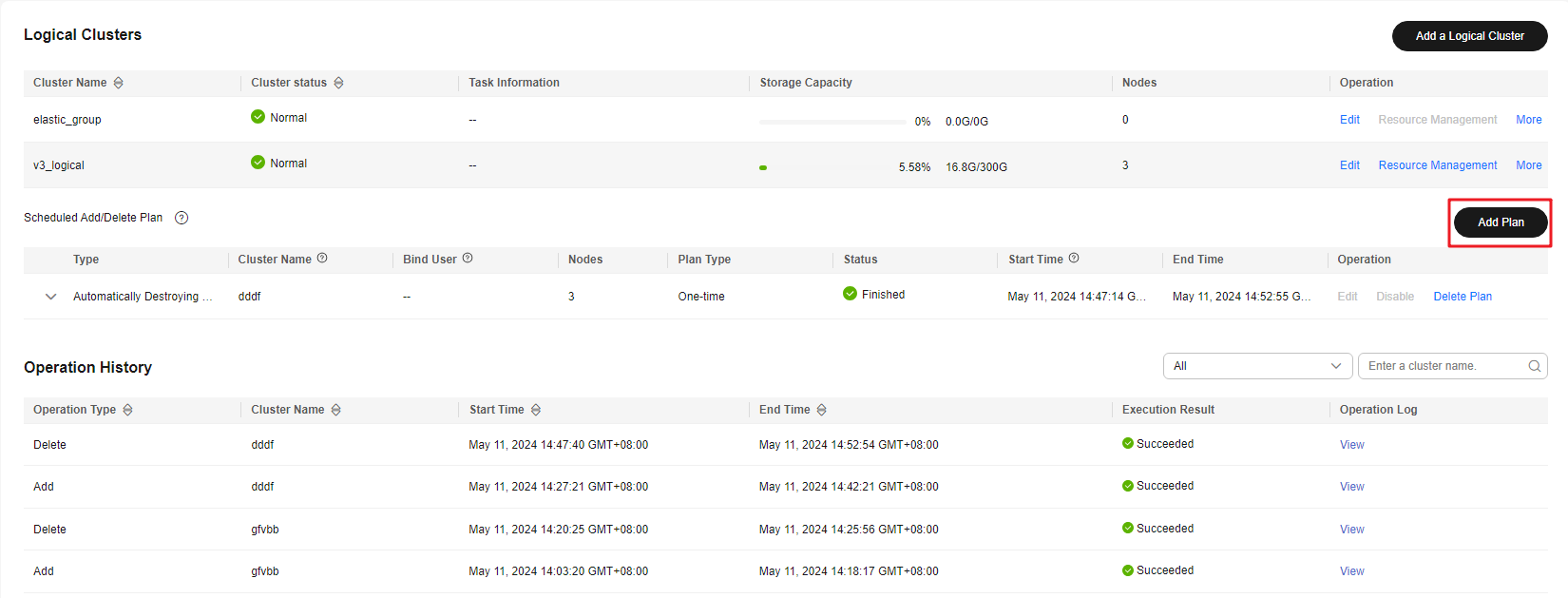Edit the elastic_group cluster
The width and height of the screenshot is (1568, 598).
(x=1349, y=120)
